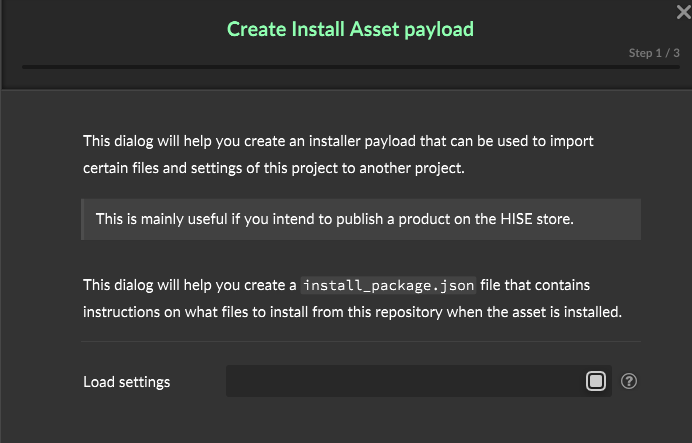692x443 pixels.
Task: Click the HISE store info note box
Action: pyautogui.click(x=361, y=218)
